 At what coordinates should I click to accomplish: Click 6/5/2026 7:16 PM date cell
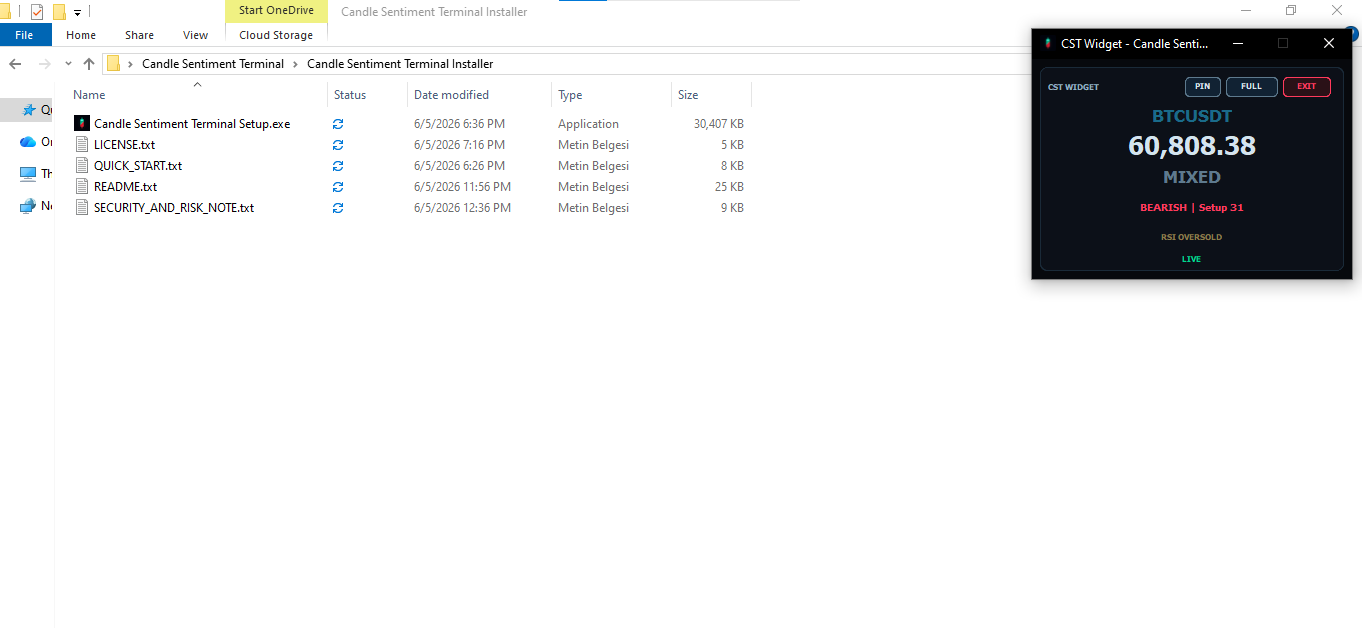point(459,145)
